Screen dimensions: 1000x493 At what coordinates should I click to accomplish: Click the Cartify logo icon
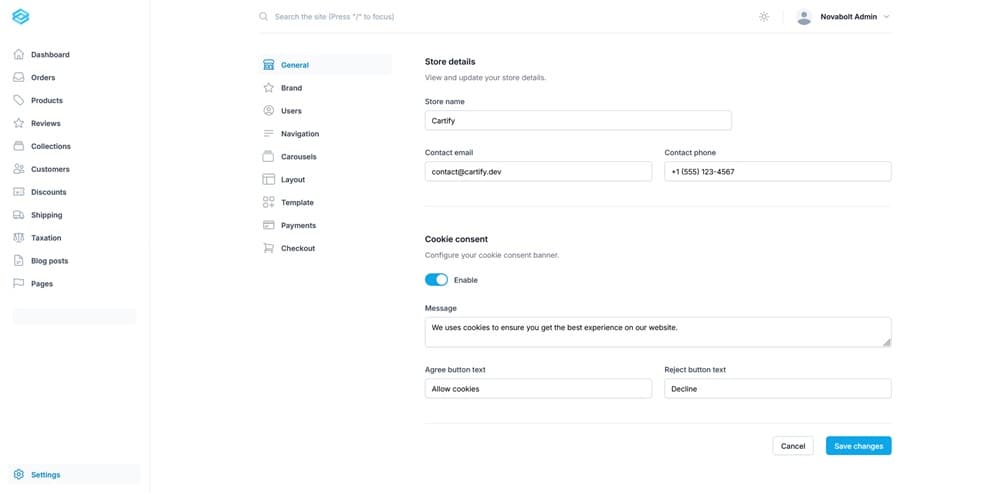[x=20, y=17]
